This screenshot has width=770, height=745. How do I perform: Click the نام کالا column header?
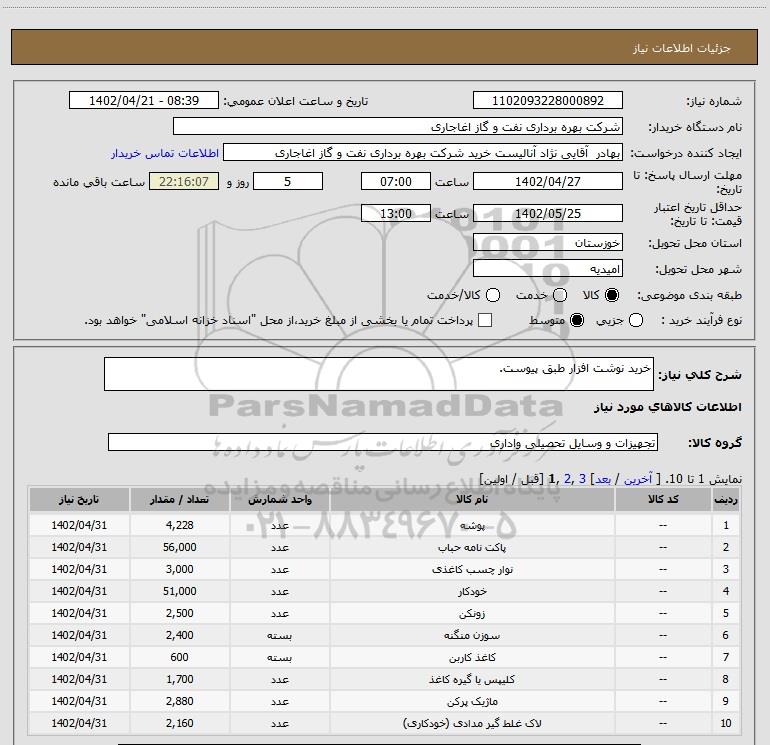tap(472, 499)
